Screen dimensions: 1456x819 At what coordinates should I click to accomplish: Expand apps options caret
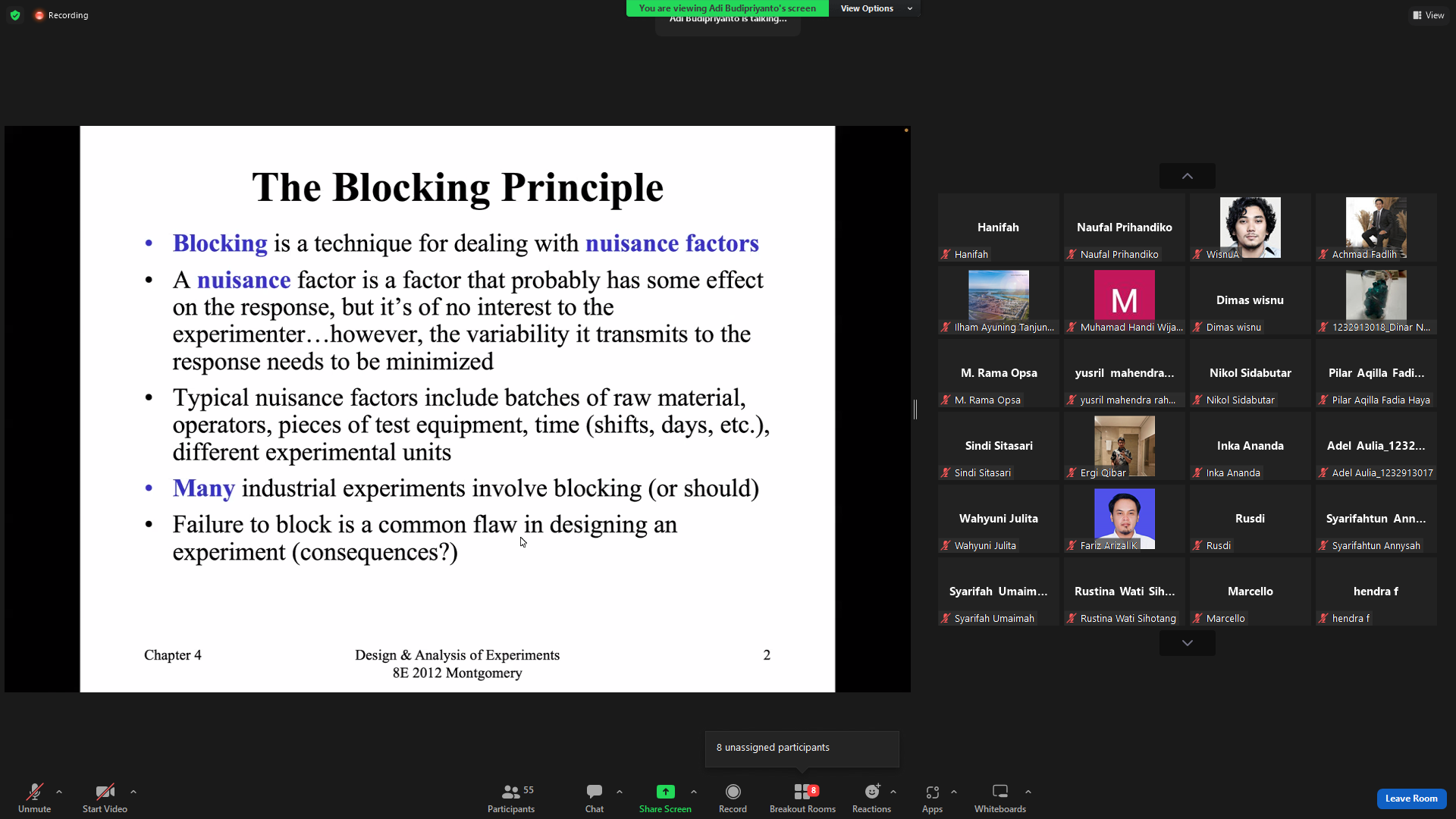pos(954,792)
